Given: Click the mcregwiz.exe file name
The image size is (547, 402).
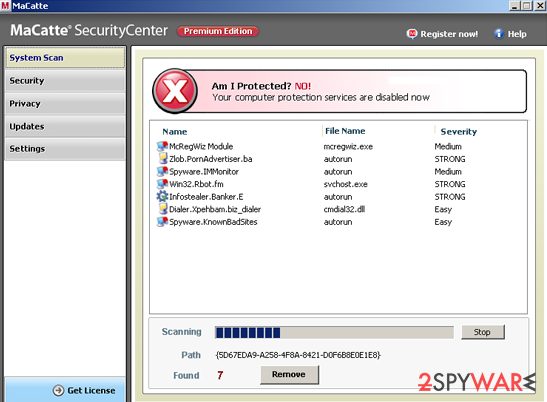Looking at the screenshot, I should [348, 147].
